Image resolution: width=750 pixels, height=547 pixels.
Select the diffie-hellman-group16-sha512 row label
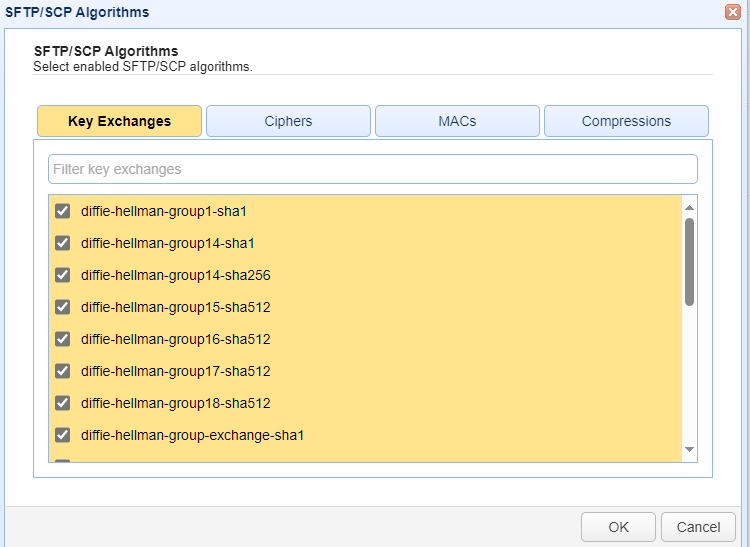[x=175, y=339]
